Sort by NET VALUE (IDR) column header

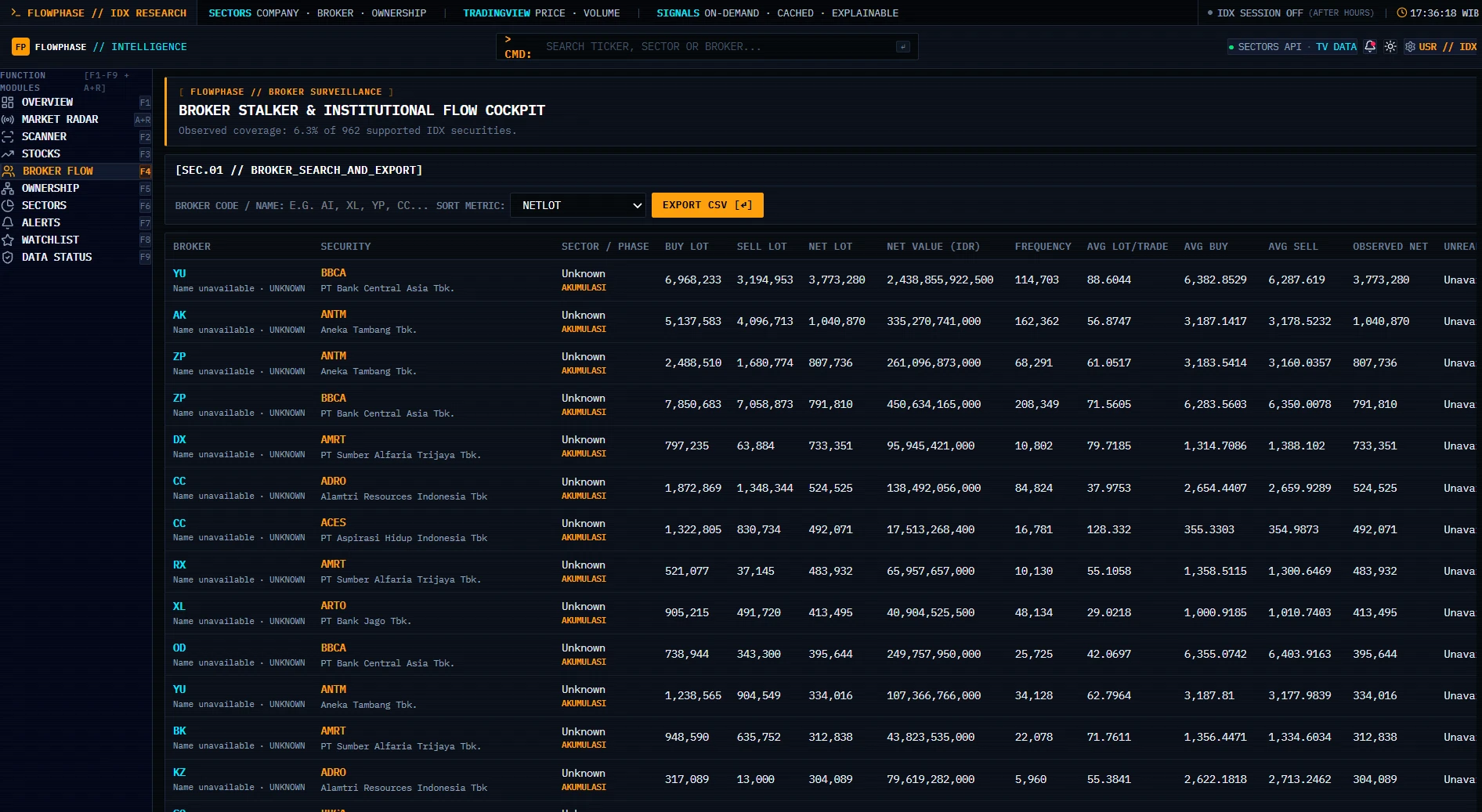point(933,247)
